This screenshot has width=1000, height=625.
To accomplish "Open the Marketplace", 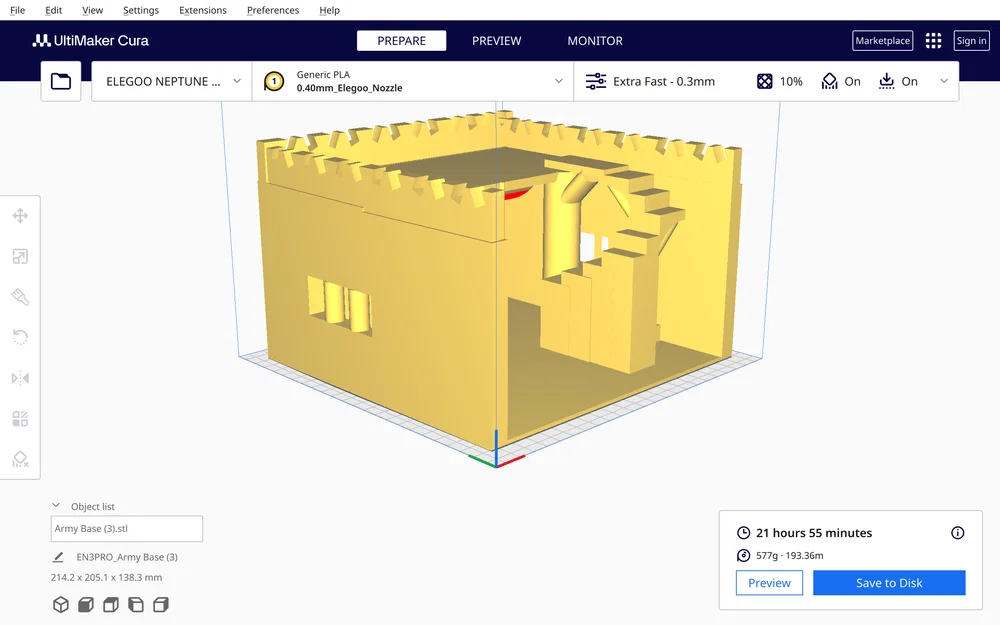I will click(883, 41).
